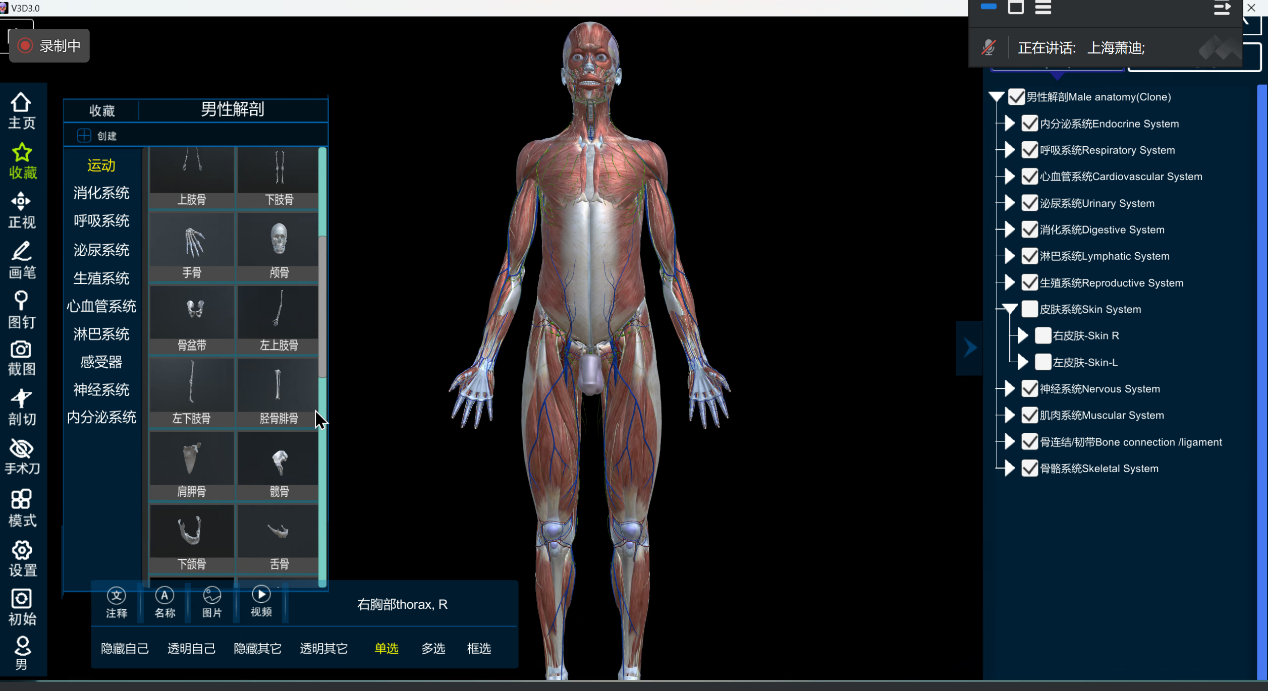Uncheck 骨骼系统 Skeletal System checkbox
1268x691 pixels.
[x=1030, y=469]
